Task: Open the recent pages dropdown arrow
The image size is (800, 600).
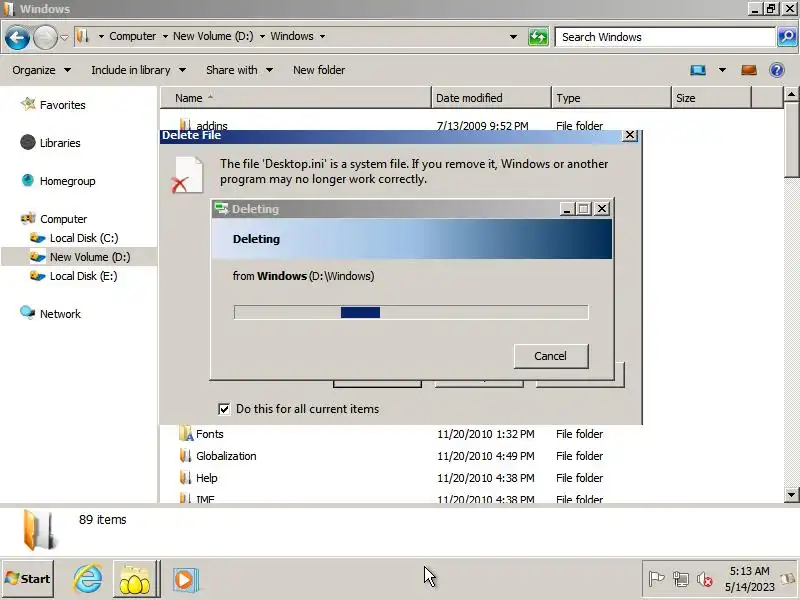Action: pyautogui.click(x=64, y=37)
